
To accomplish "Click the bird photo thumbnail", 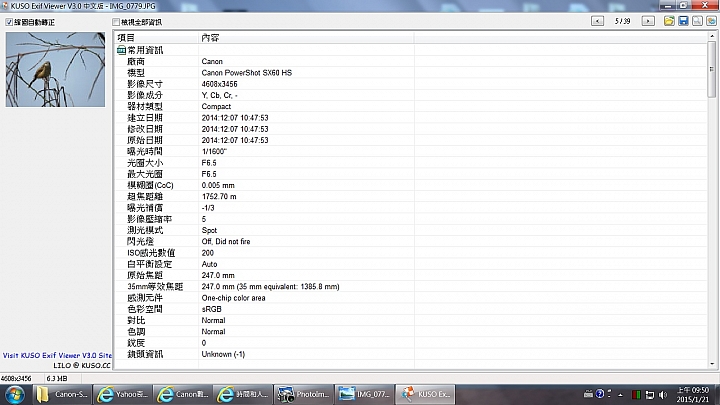I will (55, 69).
